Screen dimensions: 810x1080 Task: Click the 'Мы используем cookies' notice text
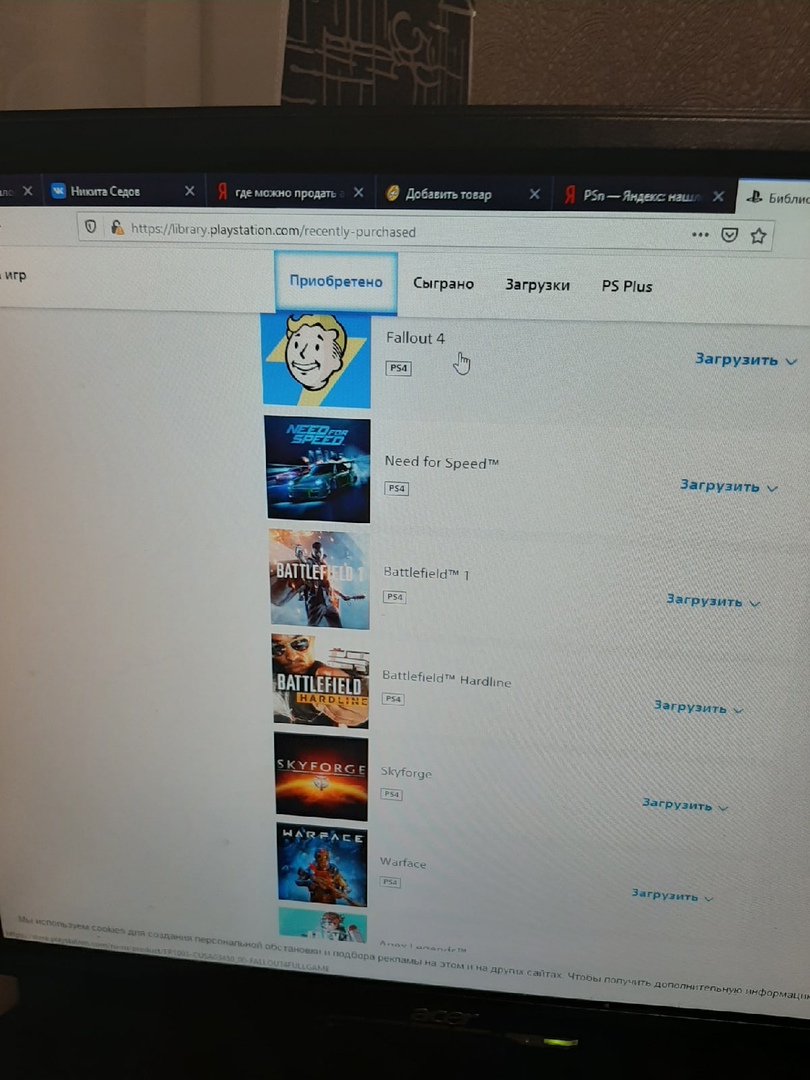[413, 956]
